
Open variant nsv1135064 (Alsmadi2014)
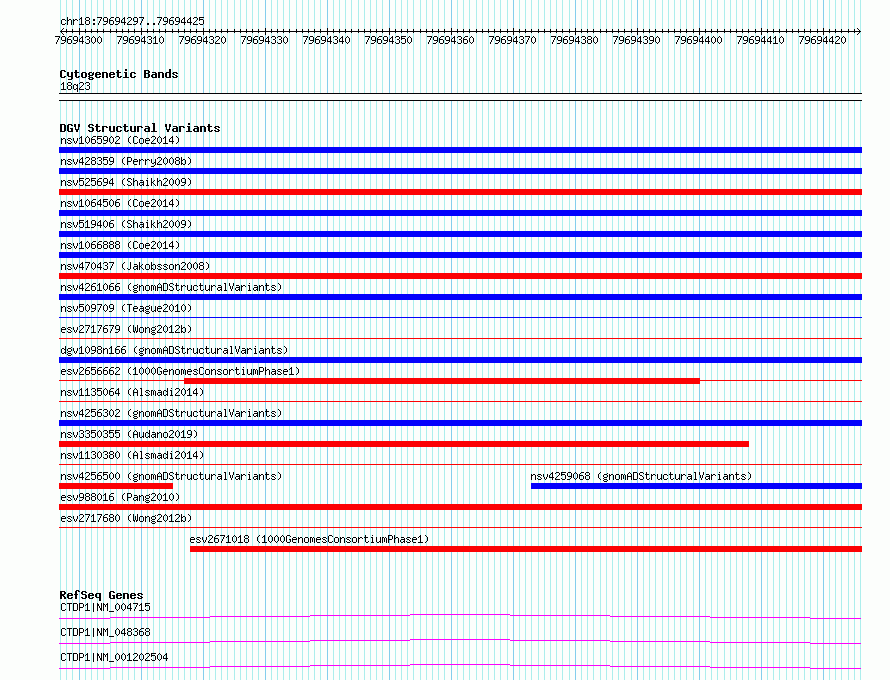132,392
